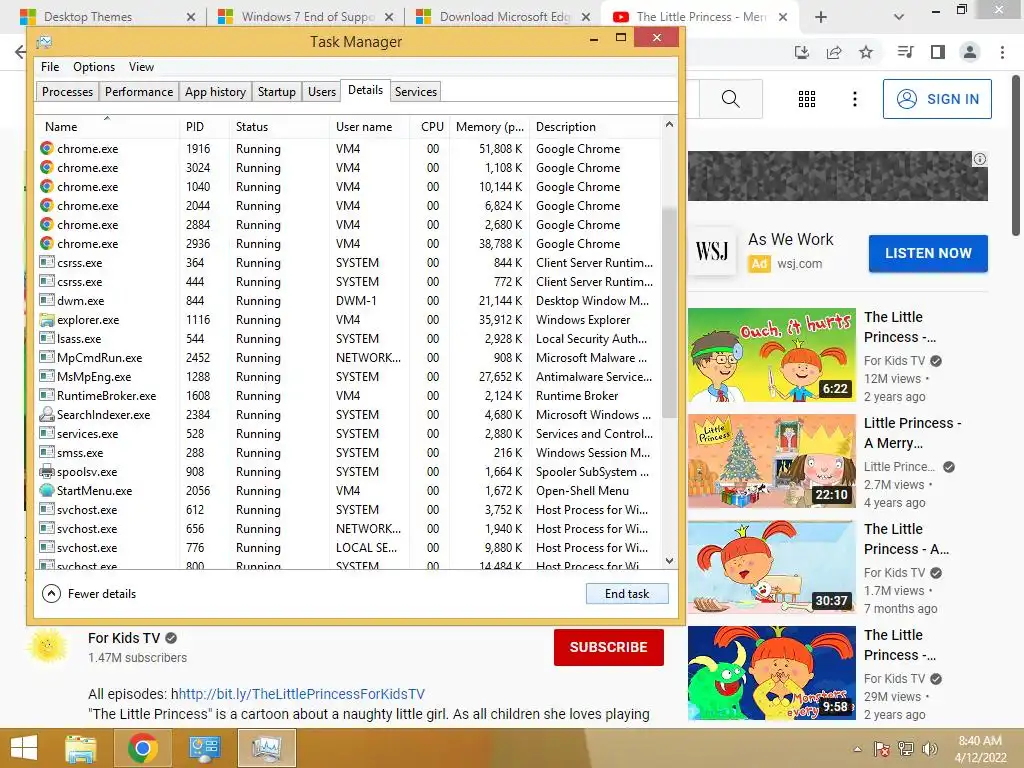Toggle Chrome side panel icon
Screen dimensions: 1024x768
(938, 52)
